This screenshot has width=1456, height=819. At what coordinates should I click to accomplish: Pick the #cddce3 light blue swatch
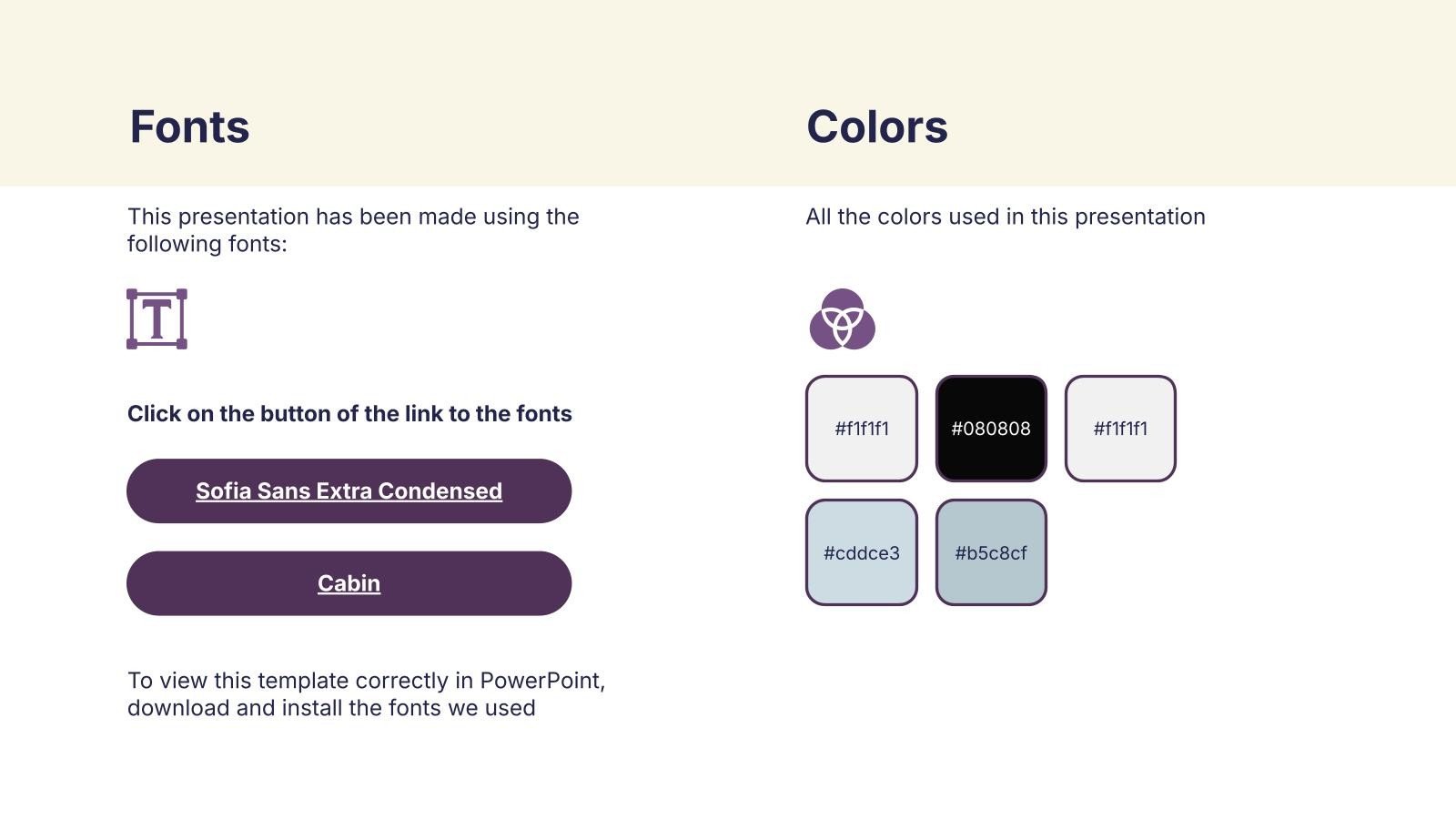tap(861, 552)
